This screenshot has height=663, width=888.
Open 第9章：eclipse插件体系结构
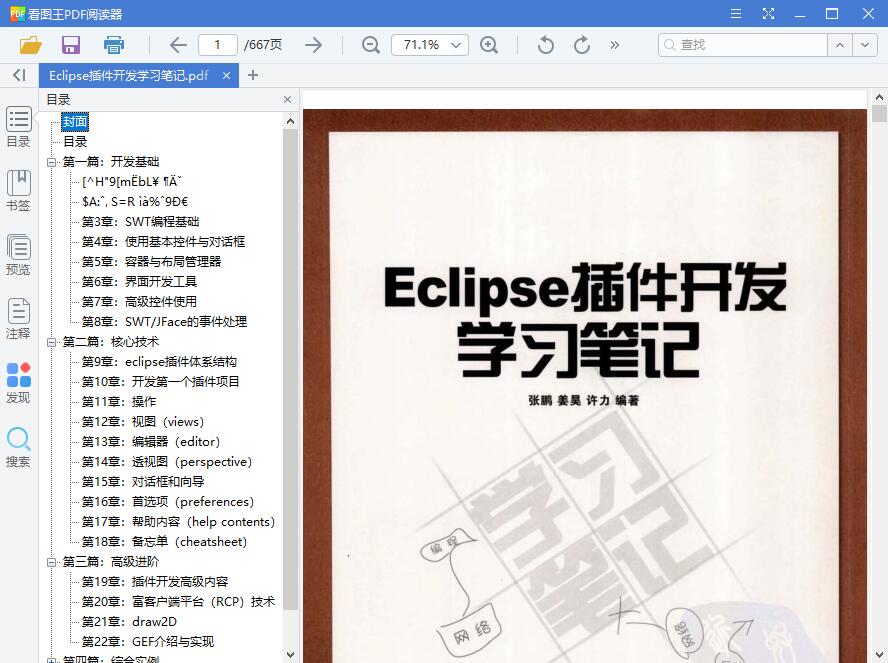coord(159,362)
